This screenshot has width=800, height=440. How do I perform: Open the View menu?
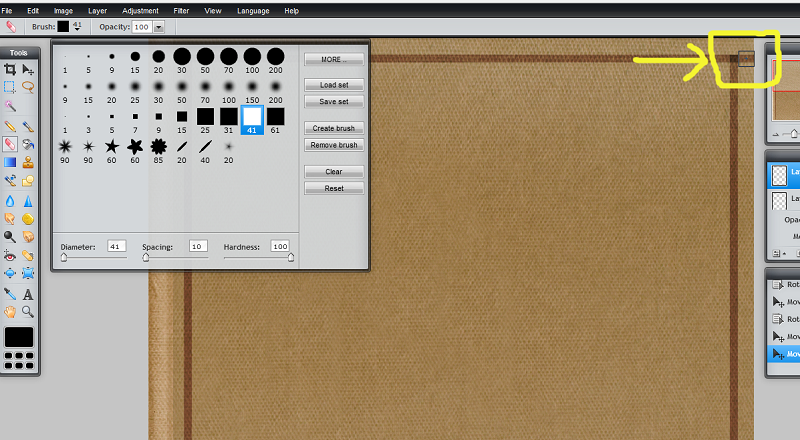(x=213, y=10)
